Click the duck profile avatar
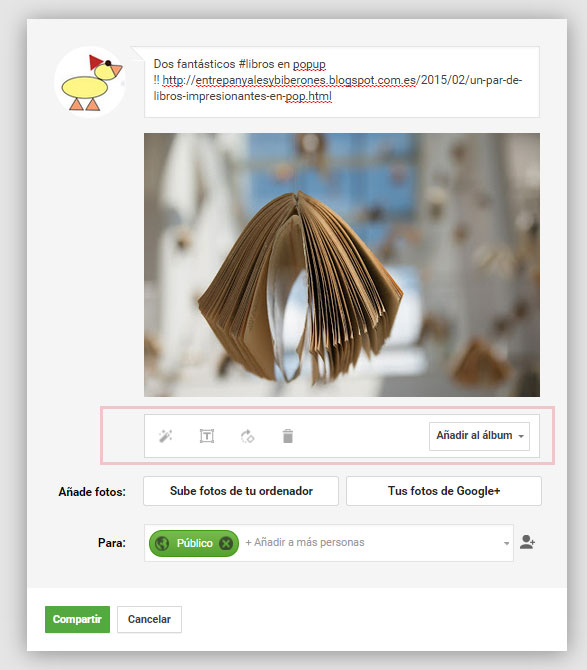Image resolution: width=587 pixels, height=670 pixels. [x=90, y=82]
